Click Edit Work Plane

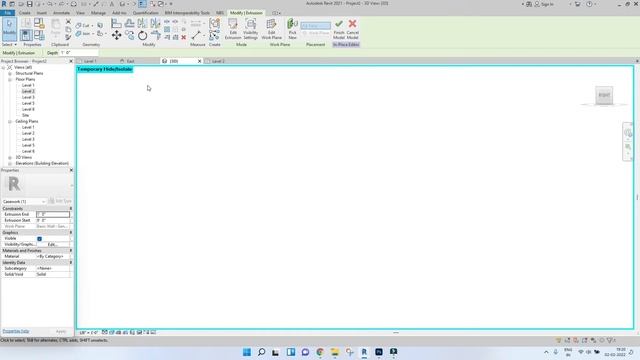click(271, 29)
